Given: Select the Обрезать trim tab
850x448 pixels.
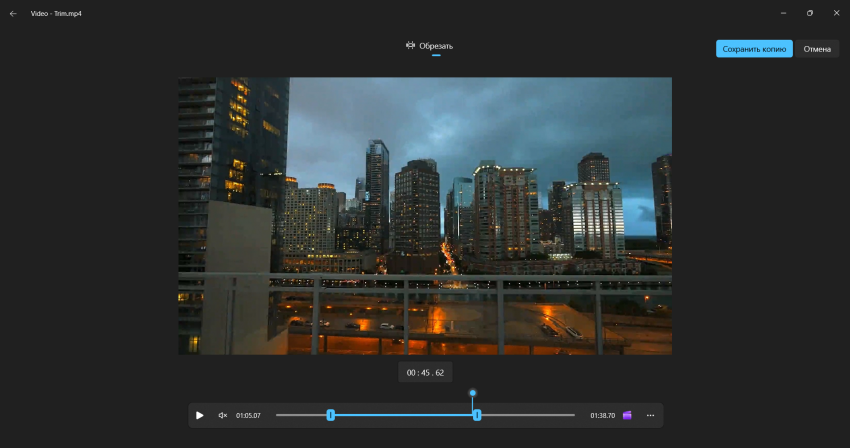Looking at the screenshot, I should pyautogui.click(x=430, y=46).
